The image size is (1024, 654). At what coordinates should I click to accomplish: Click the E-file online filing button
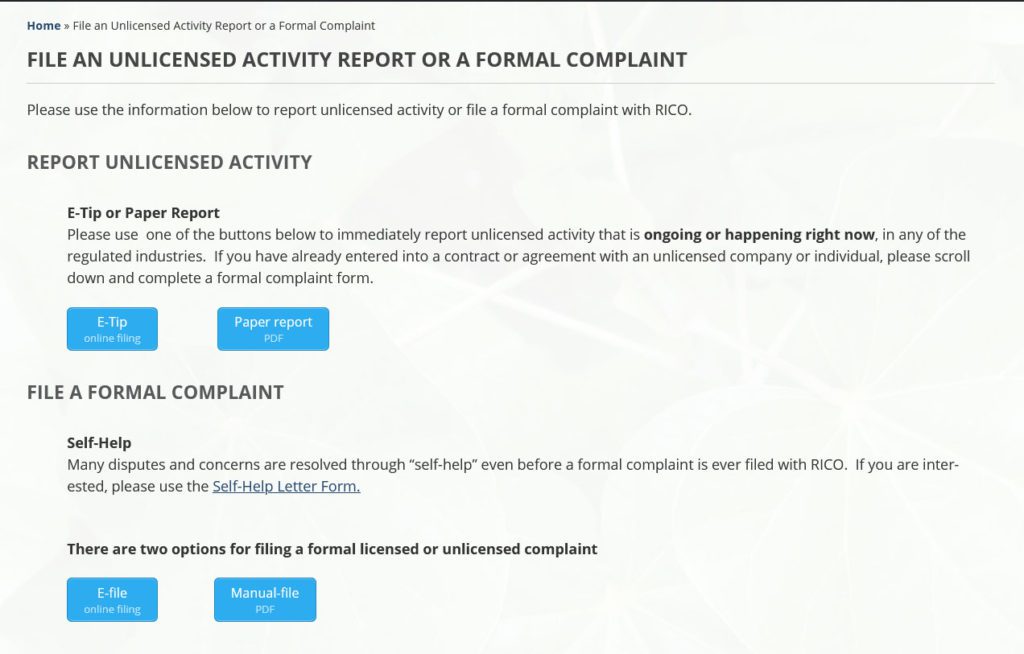[112, 600]
